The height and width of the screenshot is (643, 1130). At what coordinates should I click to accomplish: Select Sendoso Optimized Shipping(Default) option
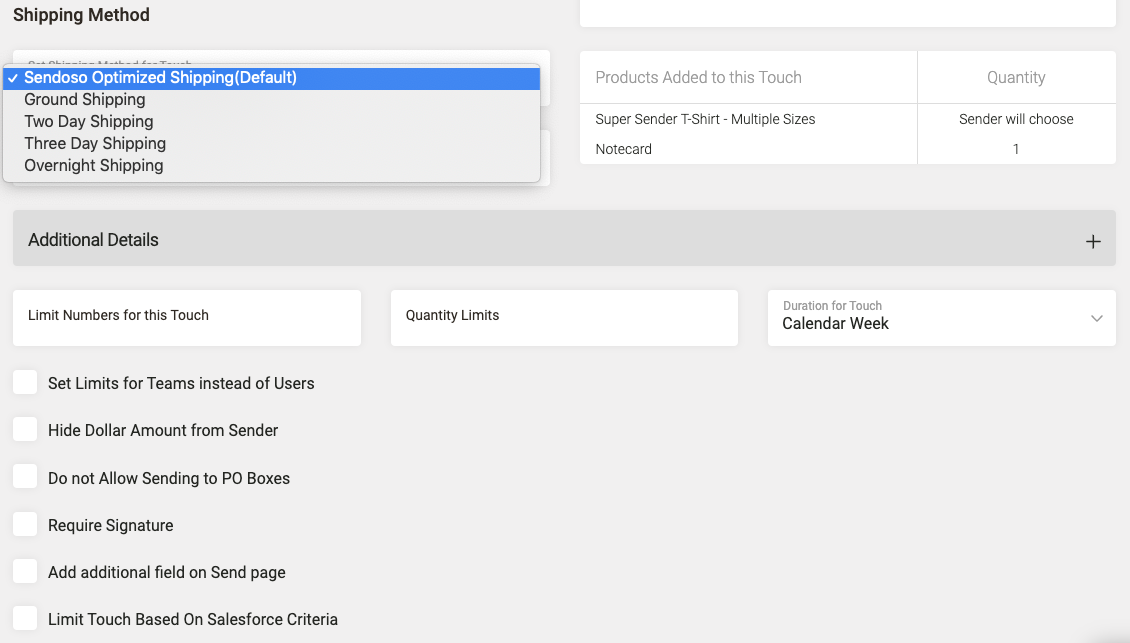[x=160, y=78]
